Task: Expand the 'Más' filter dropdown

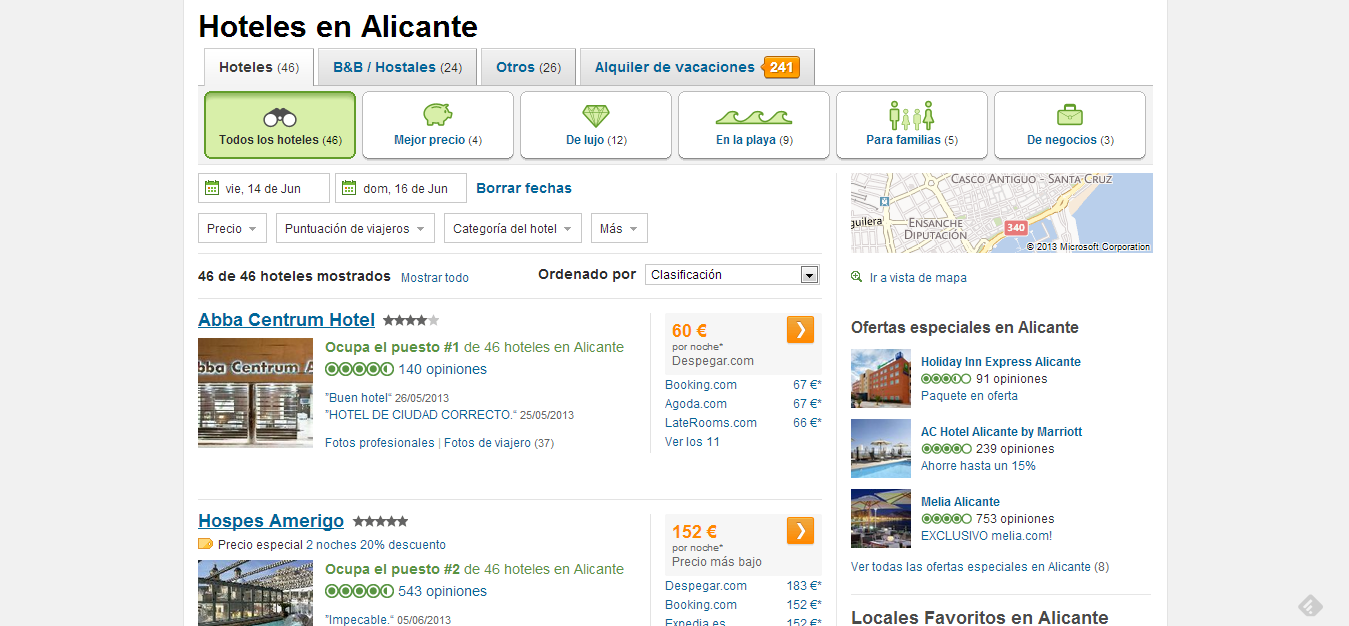Action: [619, 229]
